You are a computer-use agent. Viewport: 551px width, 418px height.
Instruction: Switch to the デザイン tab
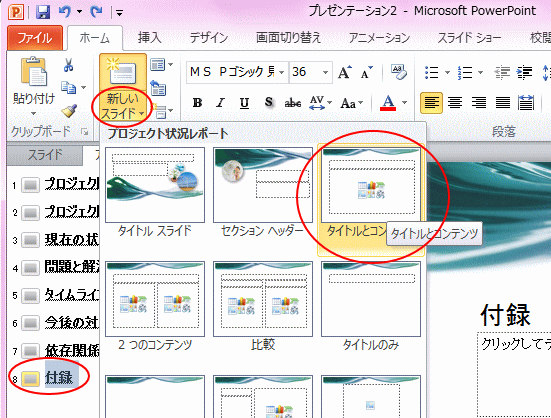point(209,38)
